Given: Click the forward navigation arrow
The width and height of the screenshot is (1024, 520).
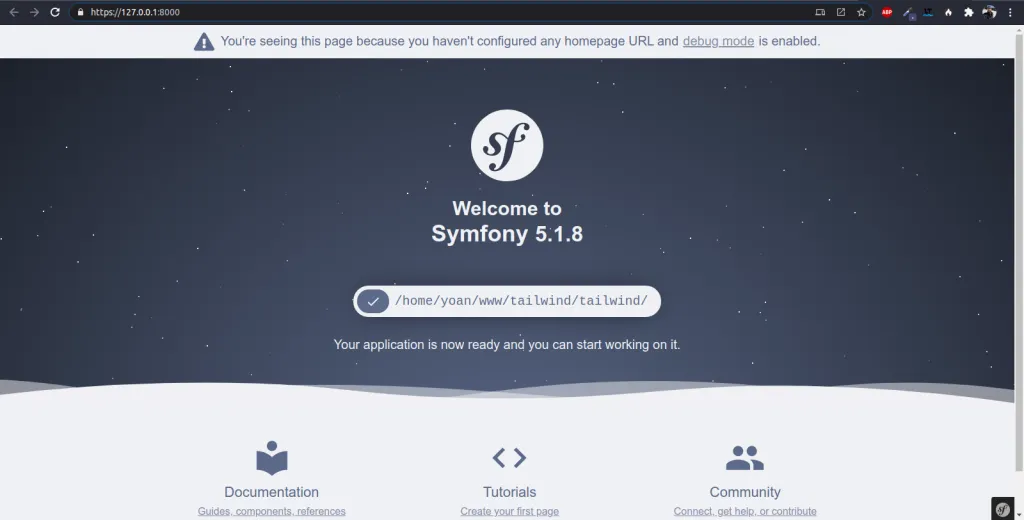Looking at the screenshot, I should [x=34, y=12].
